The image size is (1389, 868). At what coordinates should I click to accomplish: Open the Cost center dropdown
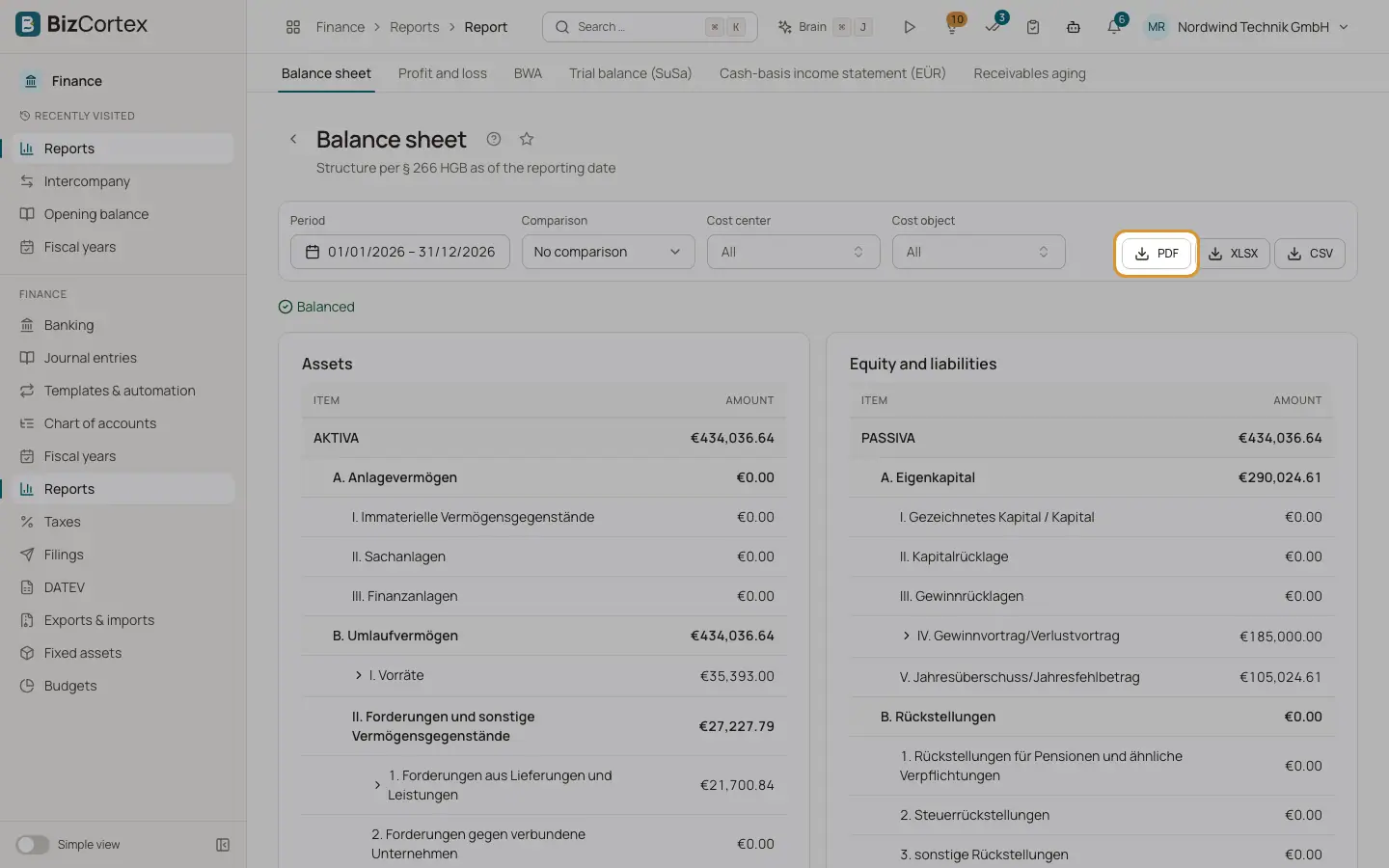tap(793, 252)
